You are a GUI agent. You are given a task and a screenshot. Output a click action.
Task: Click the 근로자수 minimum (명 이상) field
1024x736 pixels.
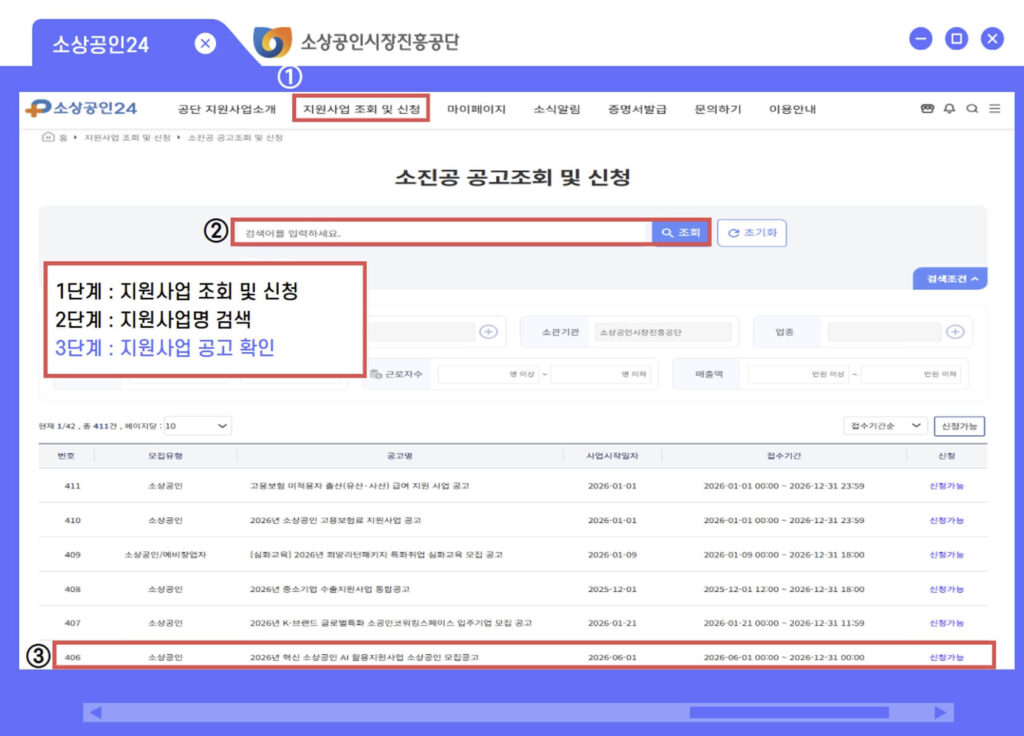point(489,374)
